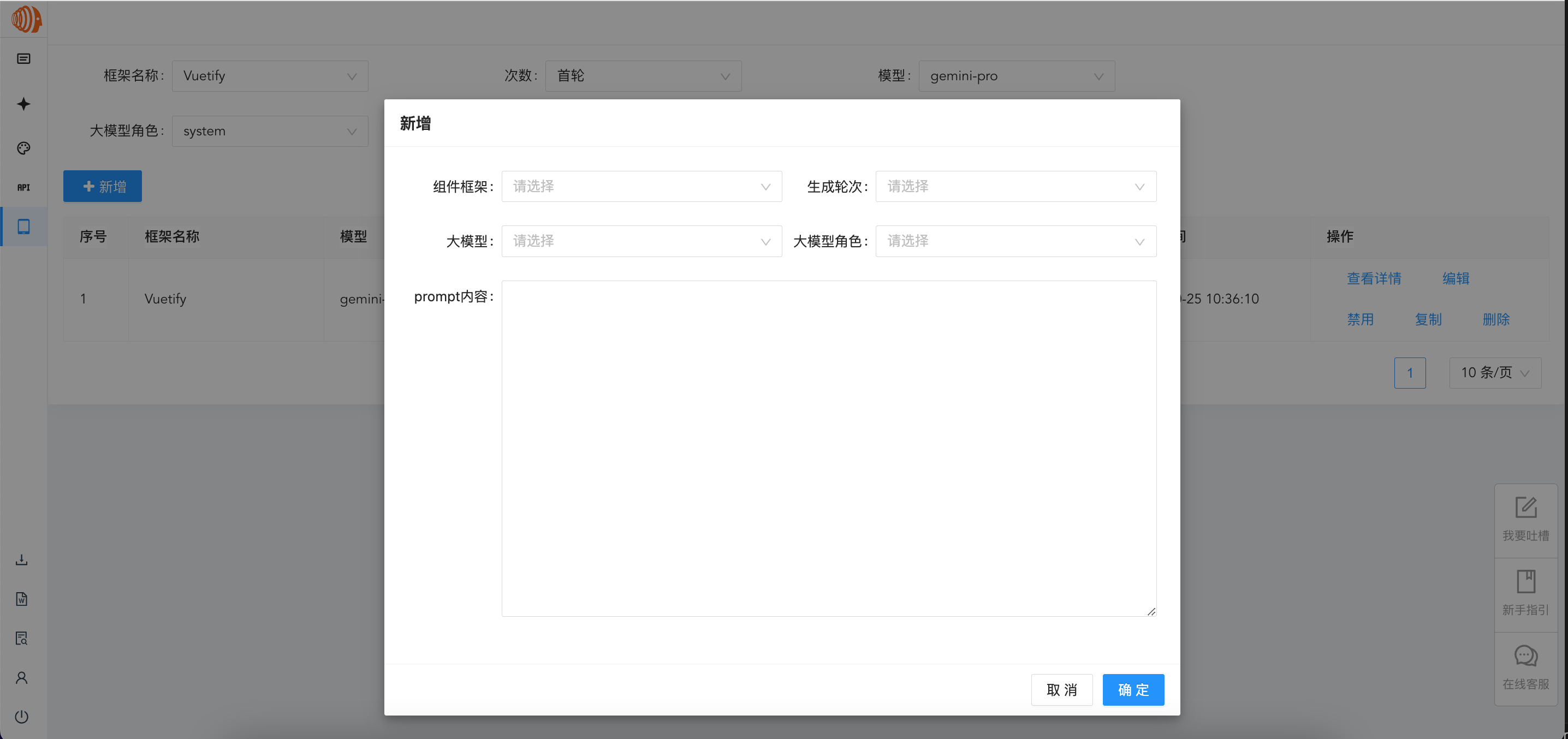Open the 10 条/页 page size selector
1568x739 pixels.
click(1494, 373)
